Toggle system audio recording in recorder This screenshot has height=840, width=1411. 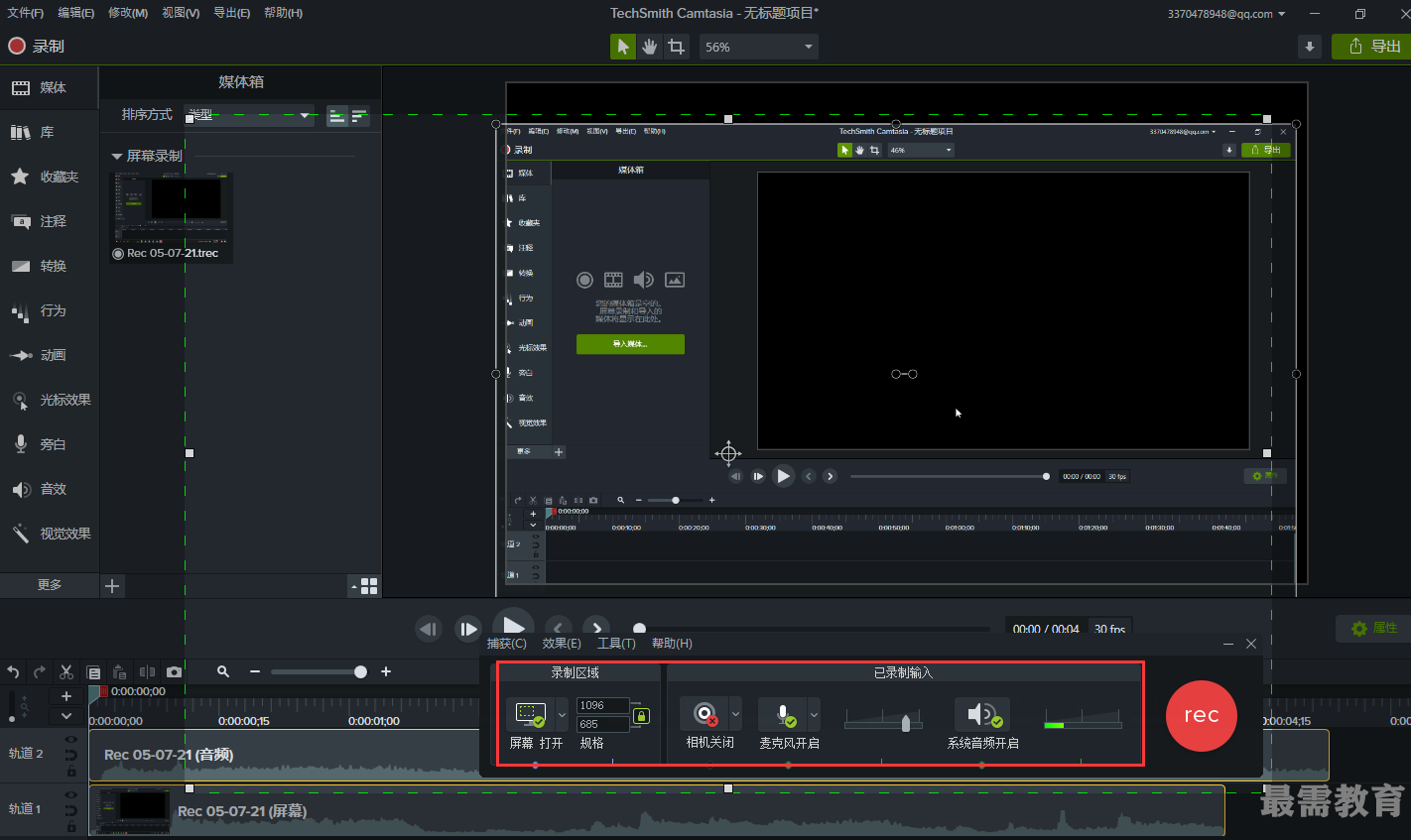(x=982, y=714)
